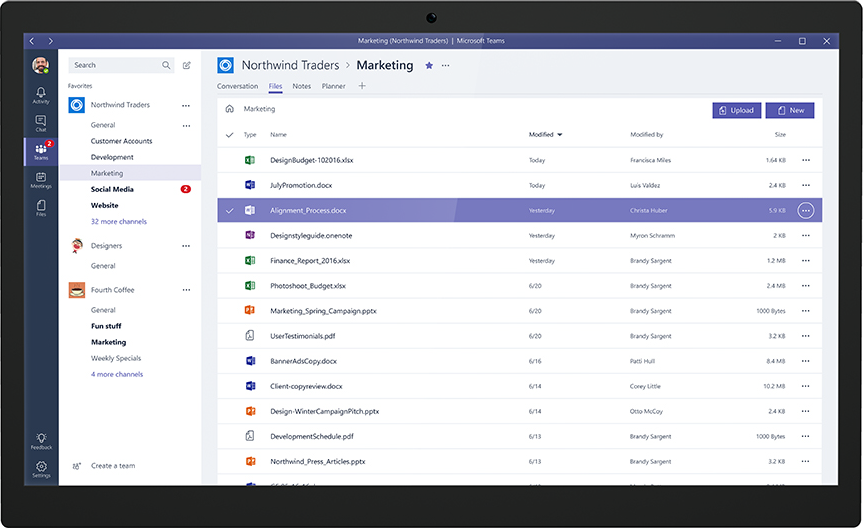Open Settings gear at bottom left

click(40, 468)
